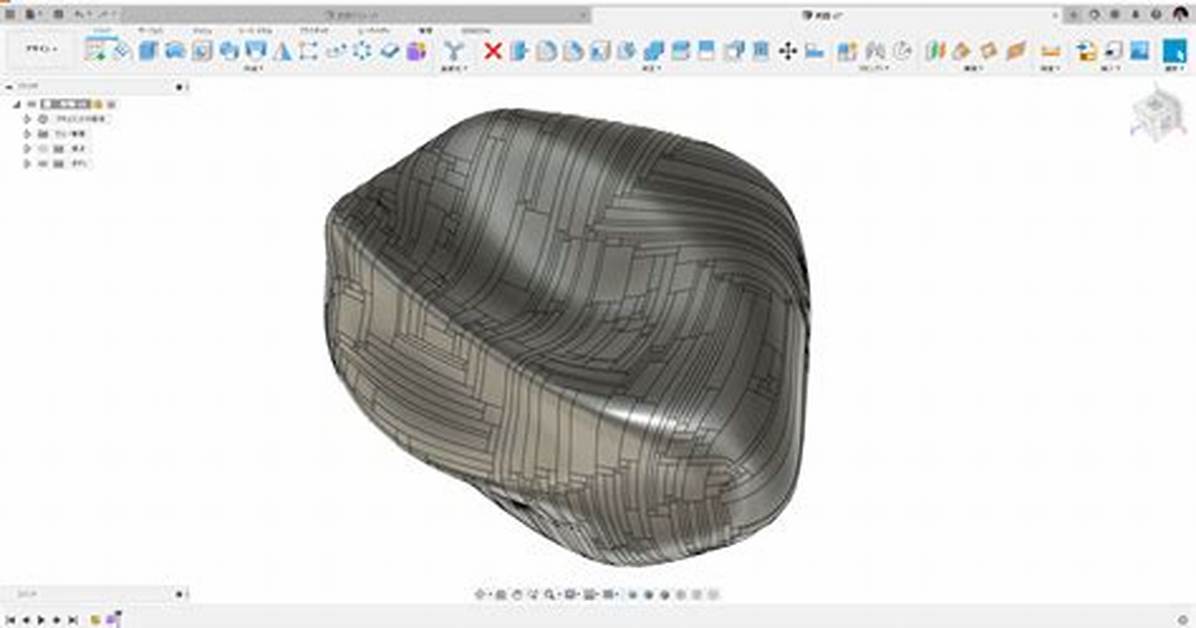Click the Insert icon with blue arrow
This screenshot has width=1196, height=628.
(1086, 51)
